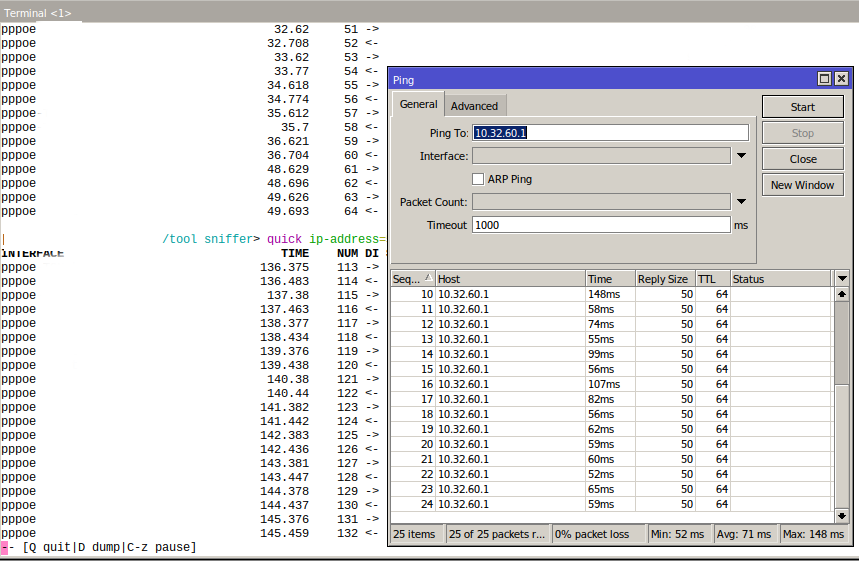Focus the Ping To address field

point(610,133)
